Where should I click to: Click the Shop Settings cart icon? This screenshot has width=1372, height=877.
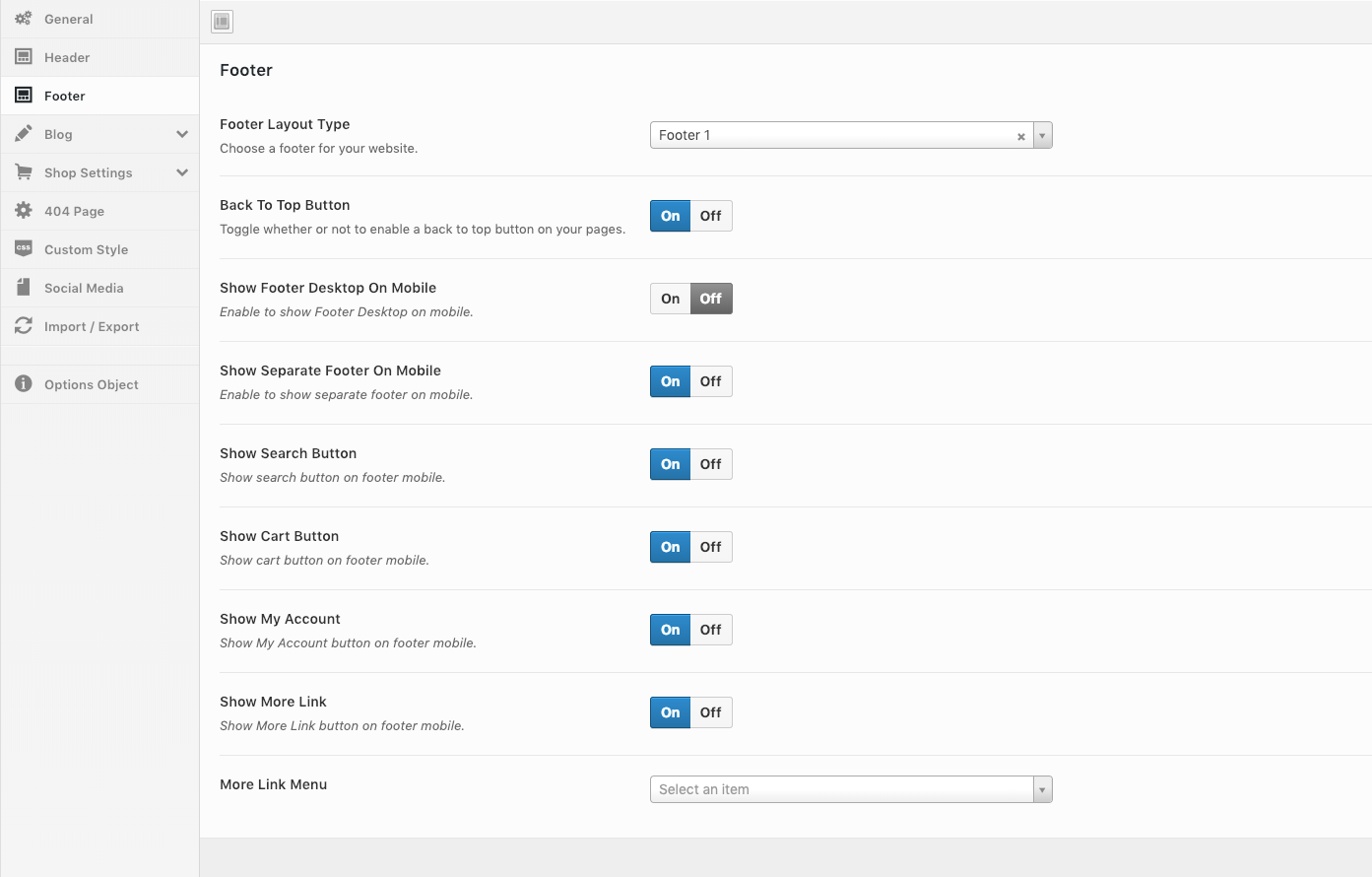point(24,172)
